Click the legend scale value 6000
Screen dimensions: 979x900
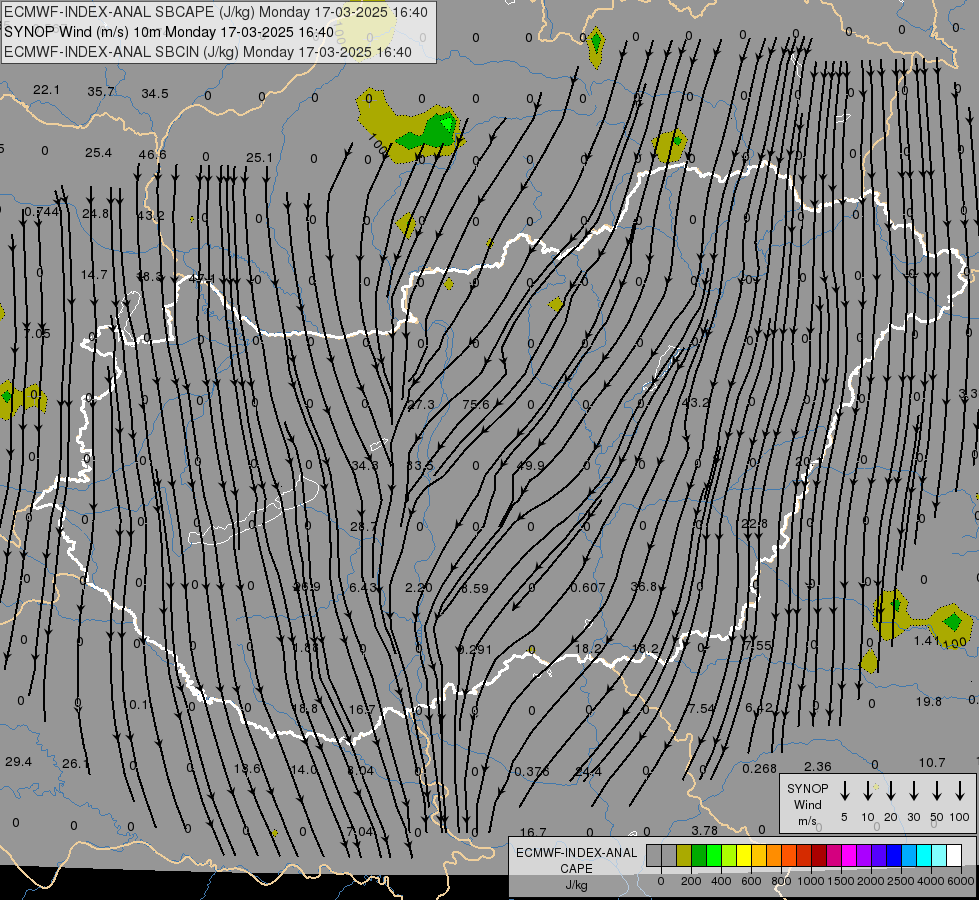coord(962,881)
